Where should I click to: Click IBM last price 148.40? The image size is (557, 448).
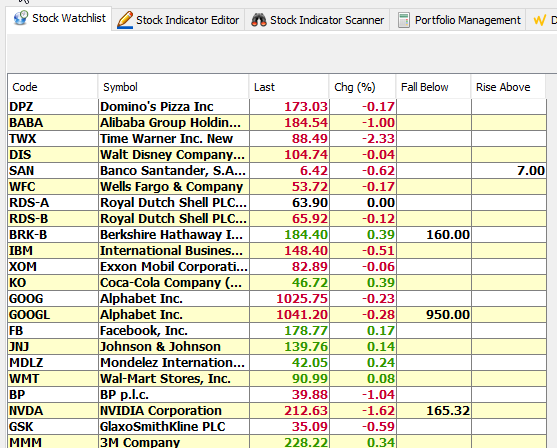tap(290, 250)
